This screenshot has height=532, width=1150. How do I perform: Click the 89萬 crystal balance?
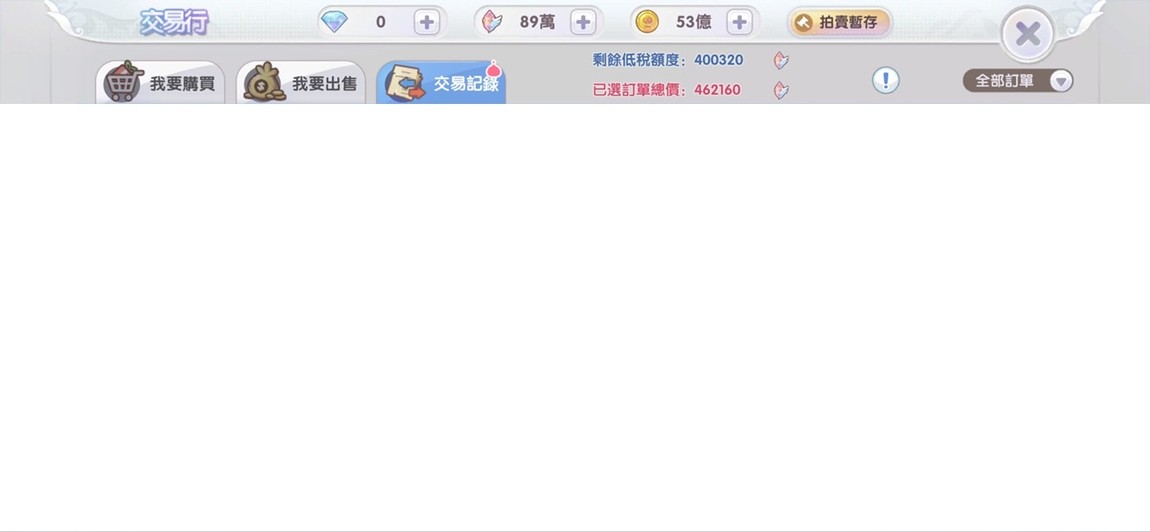click(537, 22)
